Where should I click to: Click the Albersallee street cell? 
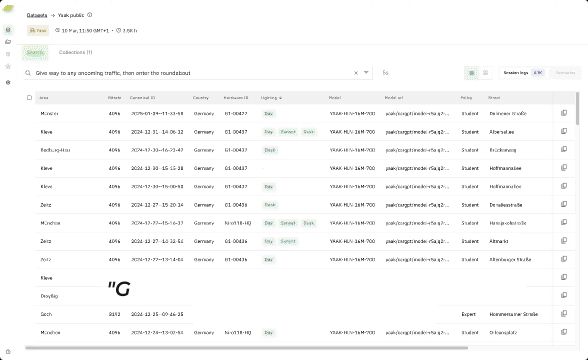(x=502, y=132)
